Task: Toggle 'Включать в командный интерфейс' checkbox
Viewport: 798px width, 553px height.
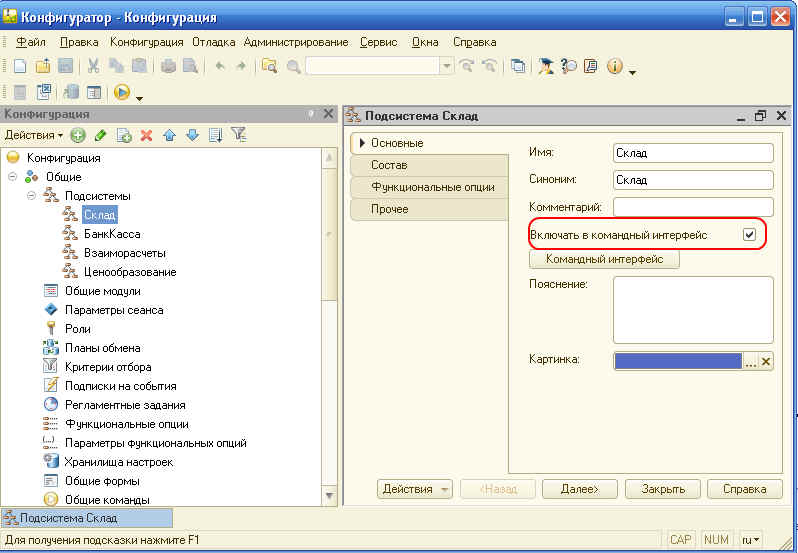Action: (x=749, y=235)
